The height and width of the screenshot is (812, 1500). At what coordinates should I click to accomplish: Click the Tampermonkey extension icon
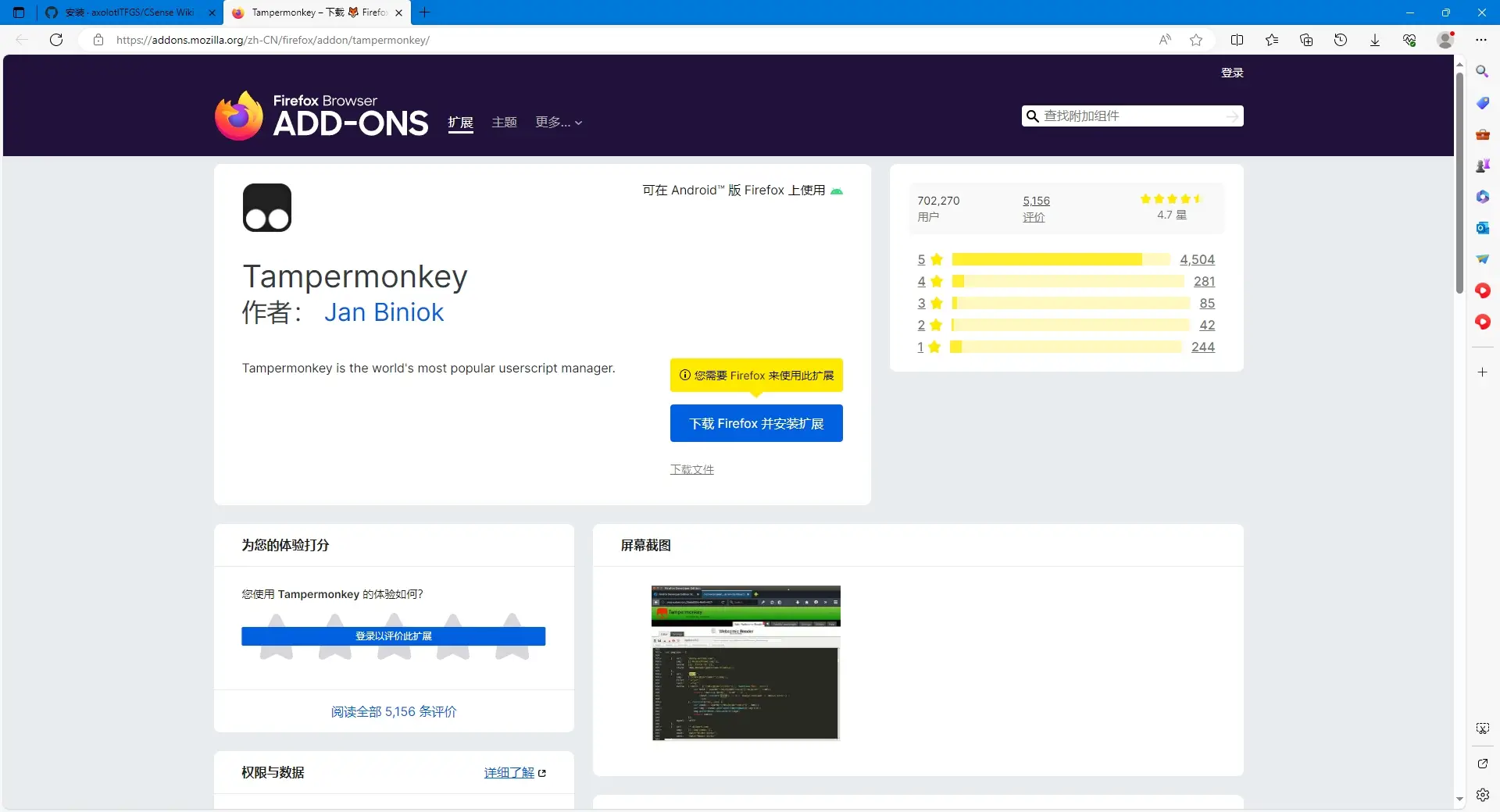pos(267,208)
